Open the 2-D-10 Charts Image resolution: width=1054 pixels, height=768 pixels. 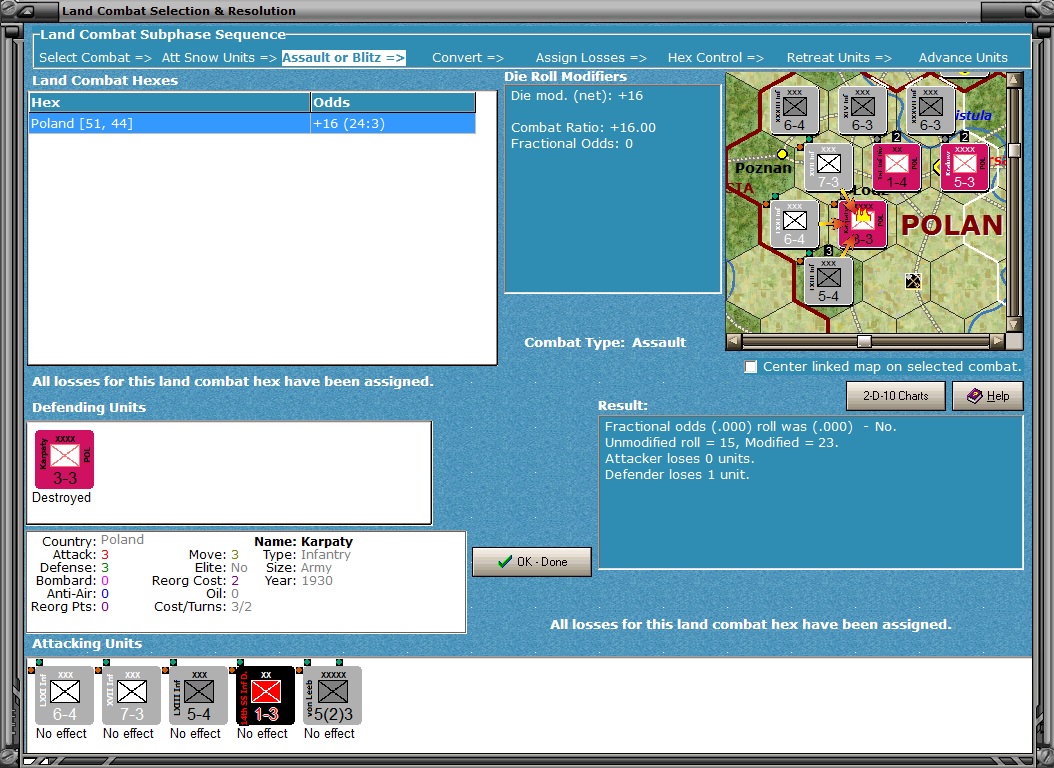click(895, 396)
